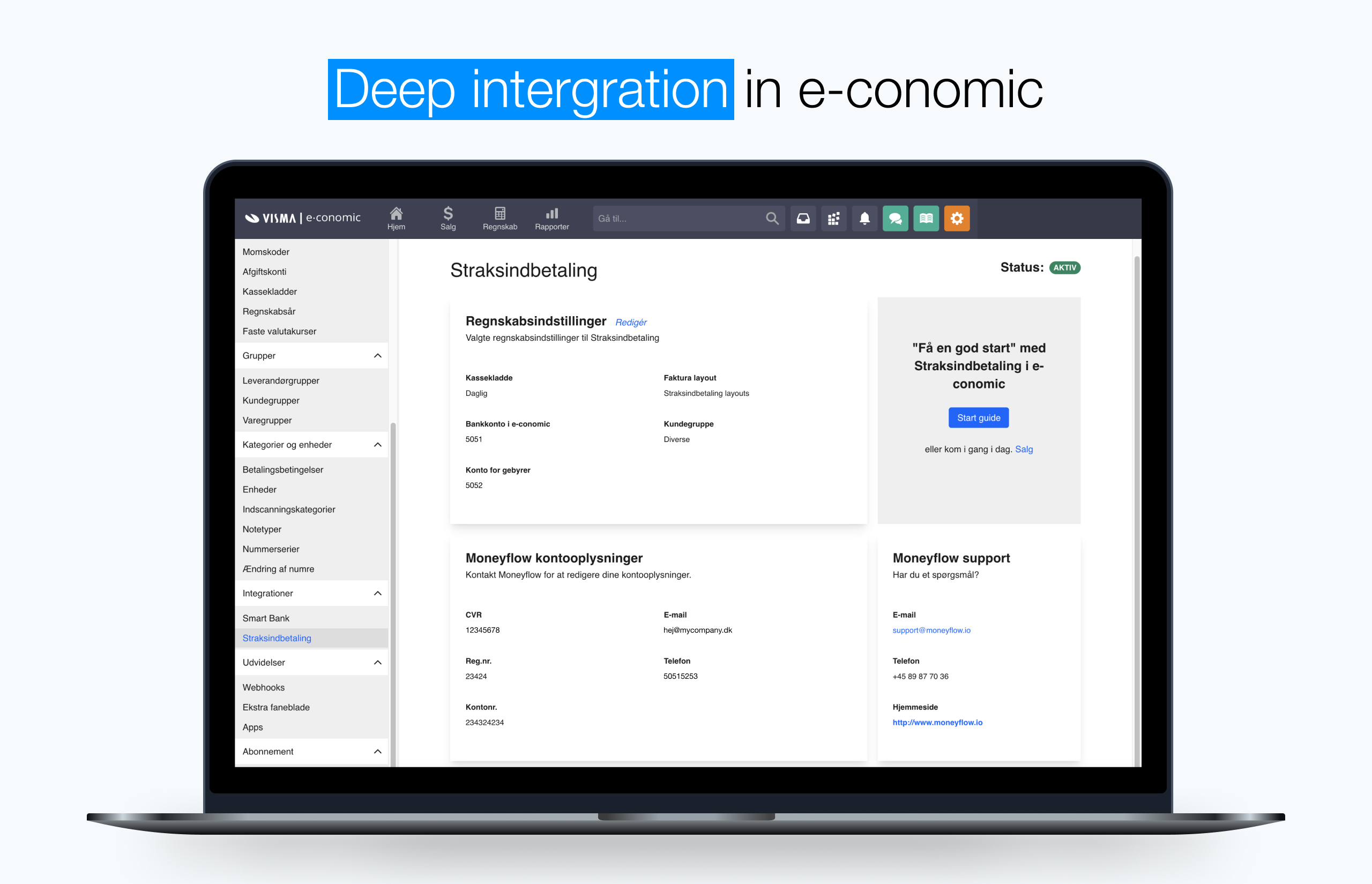Collapse the Integrationer section

coord(377,593)
